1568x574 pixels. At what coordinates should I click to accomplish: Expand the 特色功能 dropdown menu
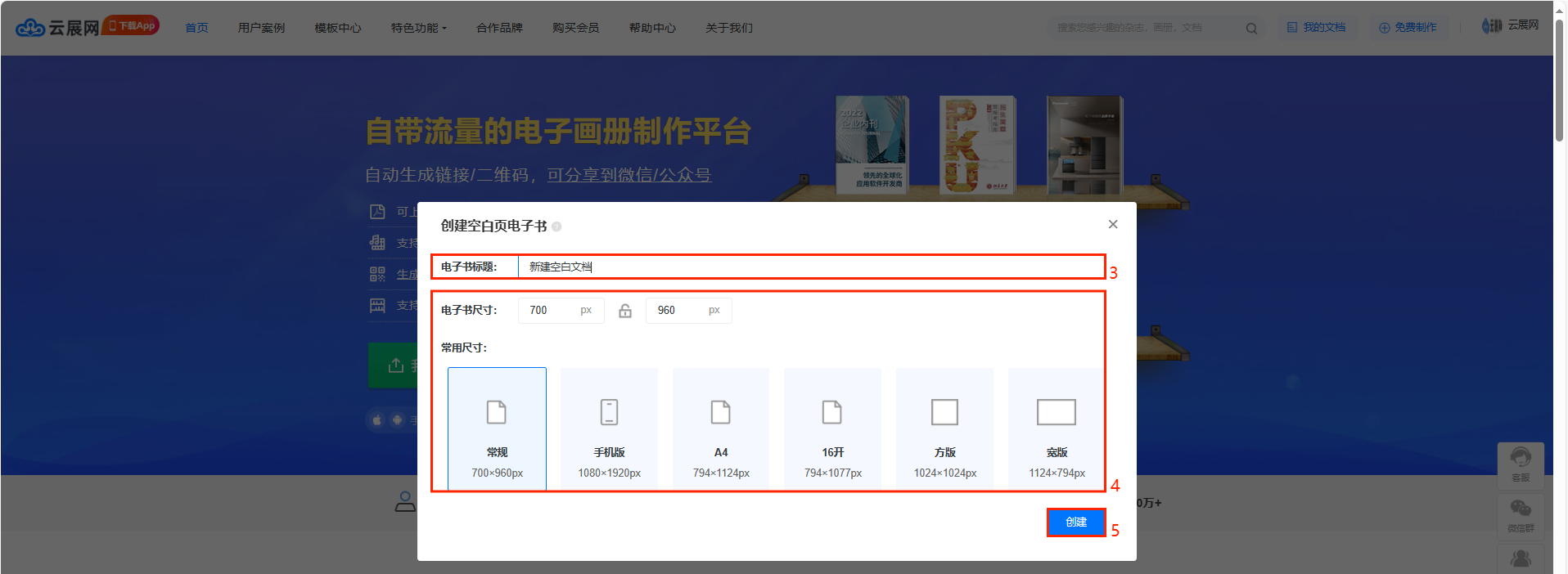(418, 28)
